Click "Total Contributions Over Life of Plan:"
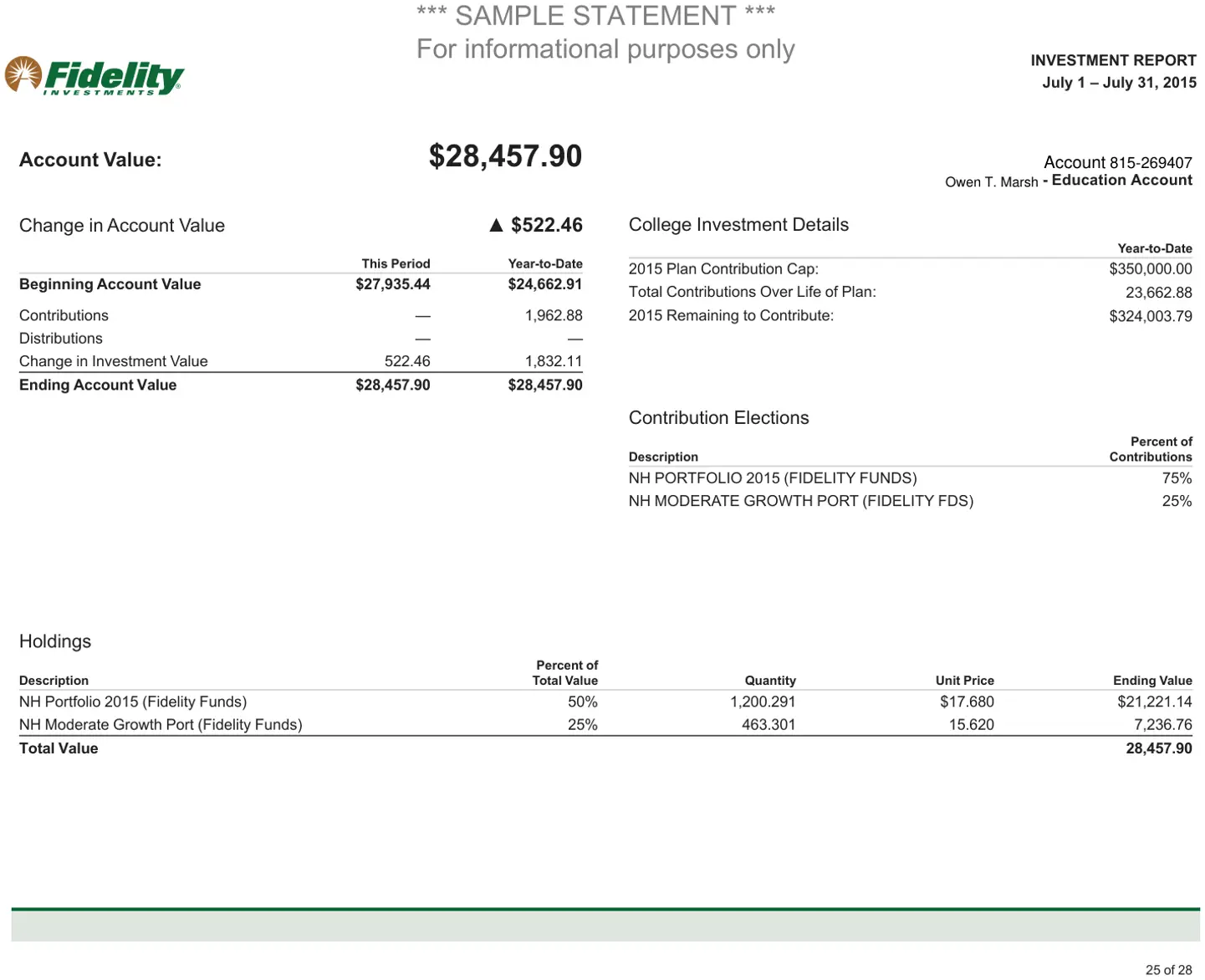 click(753, 292)
